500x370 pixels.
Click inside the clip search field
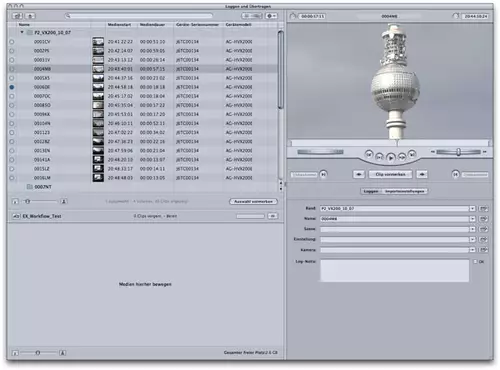(x=138, y=16)
